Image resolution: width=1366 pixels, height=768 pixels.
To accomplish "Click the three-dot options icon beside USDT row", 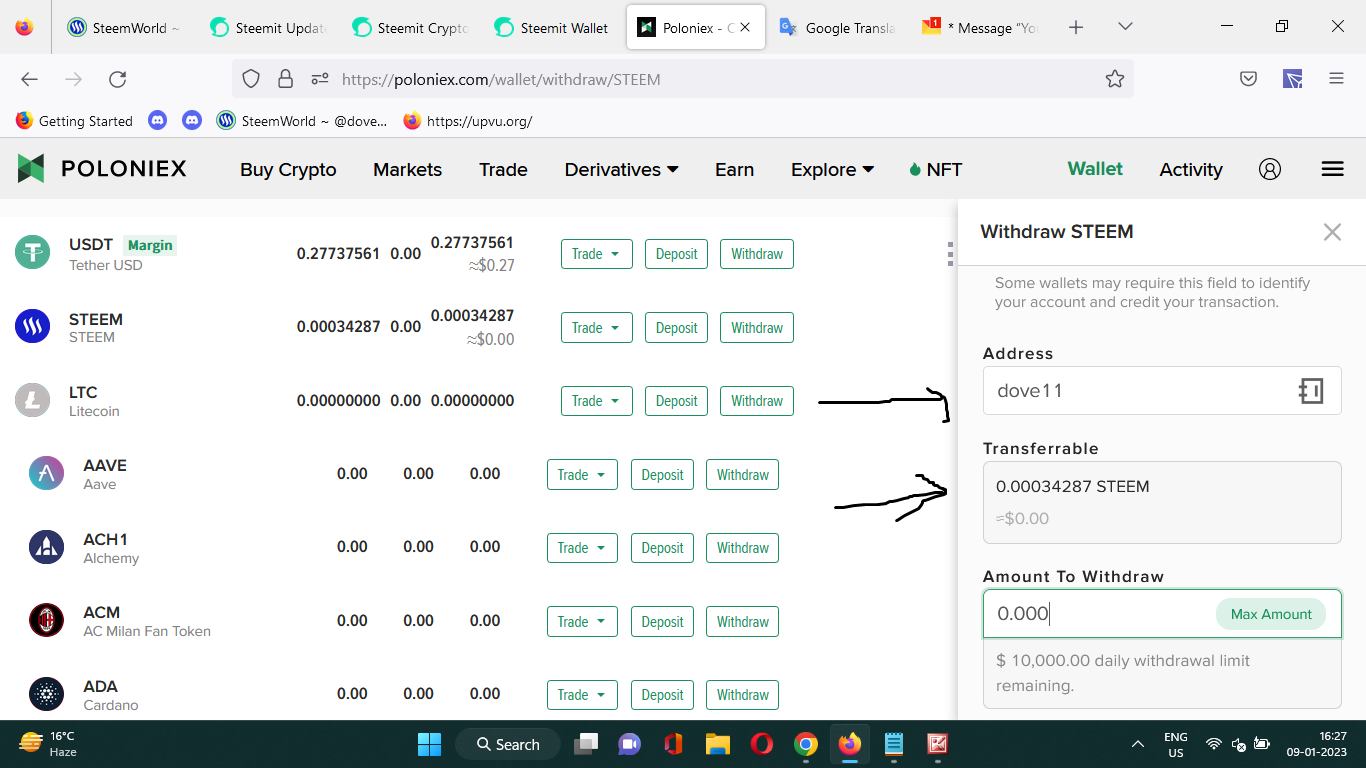I will coord(950,254).
